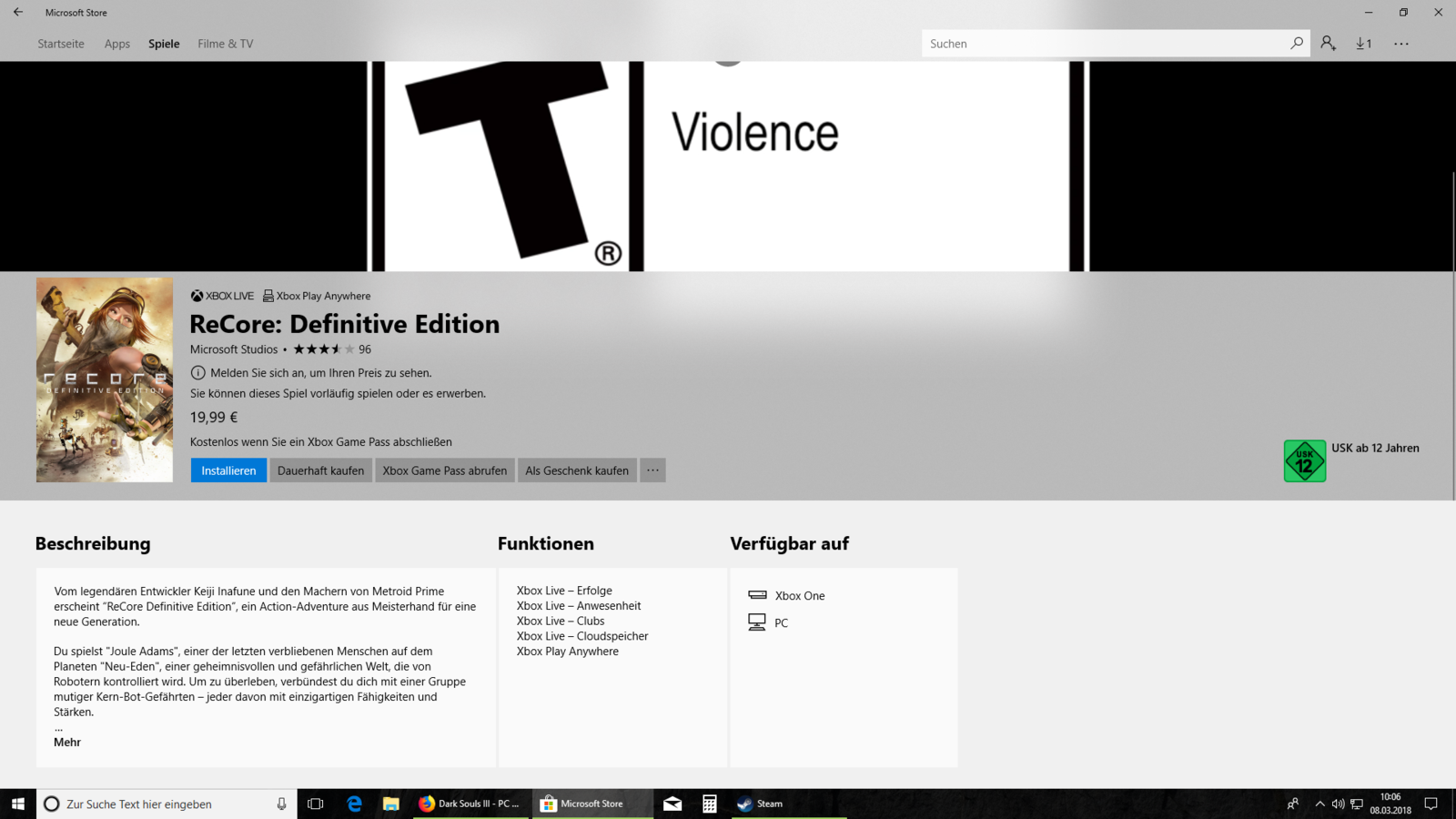This screenshot has width=1456, height=819.
Task: Open the account sign-in icon
Action: point(1329,44)
